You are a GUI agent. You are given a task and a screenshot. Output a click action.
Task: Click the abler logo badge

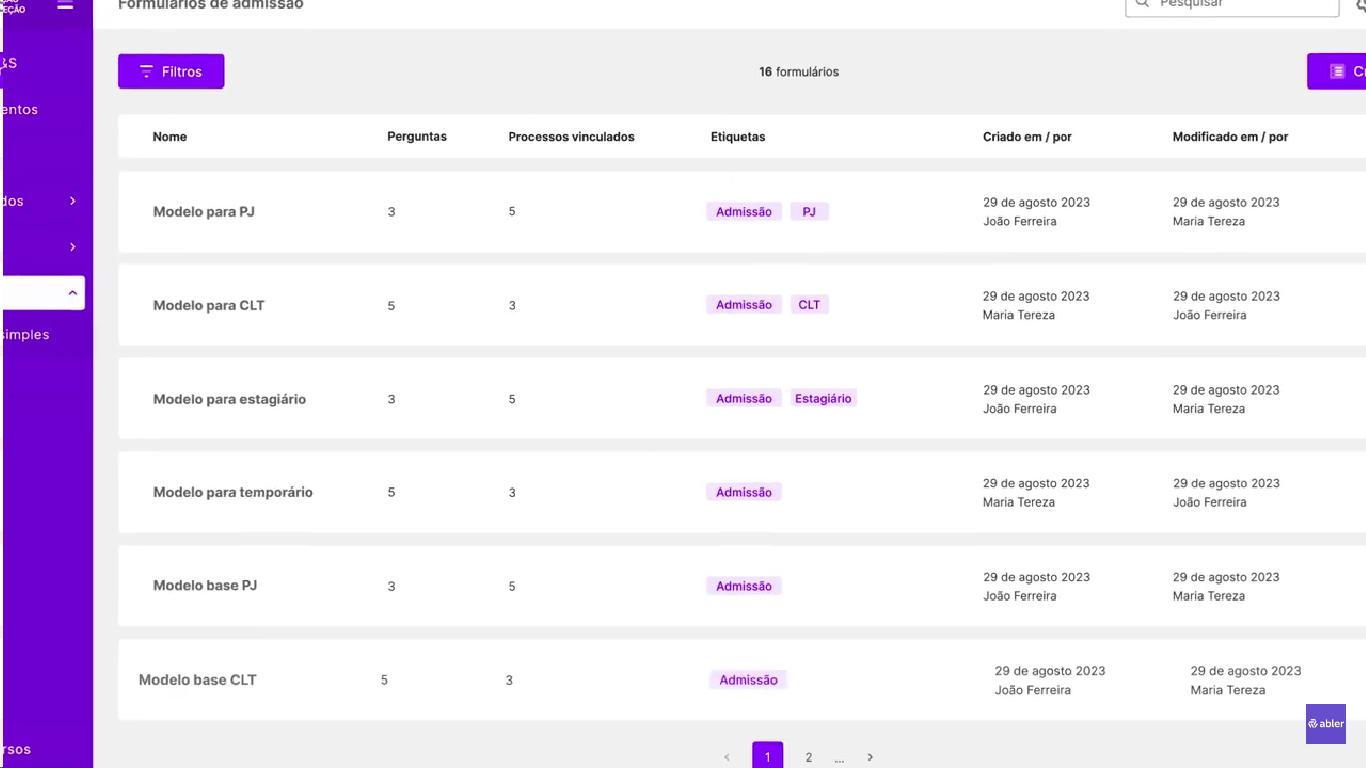pyautogui.click(x=1325, y=723)
